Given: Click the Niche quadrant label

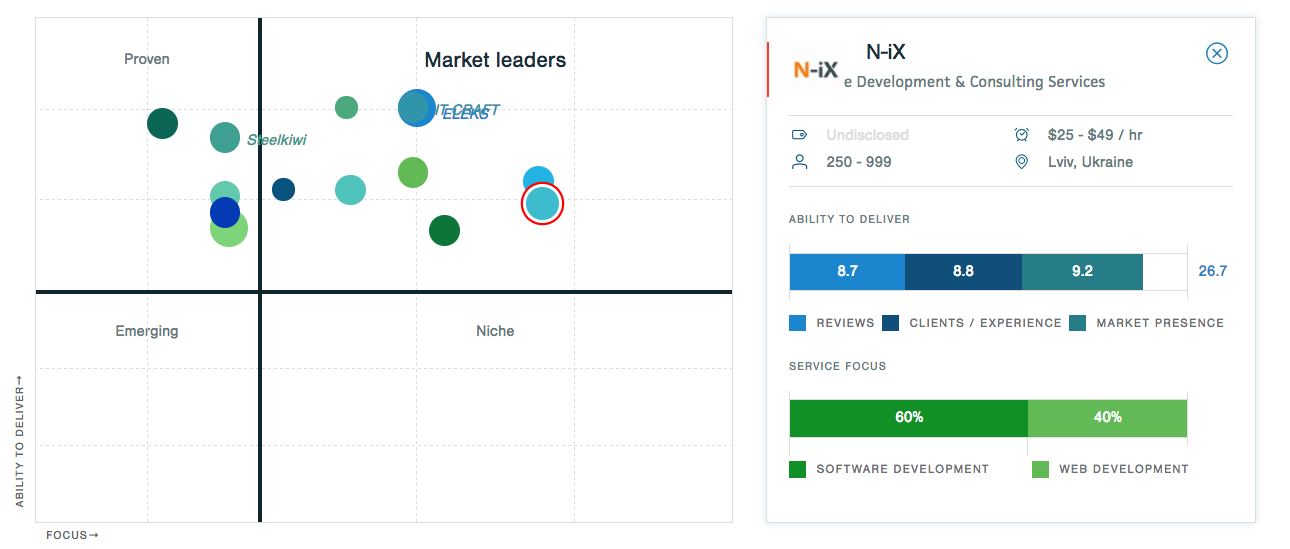Looking at the screenshot, I should (495, 331).
